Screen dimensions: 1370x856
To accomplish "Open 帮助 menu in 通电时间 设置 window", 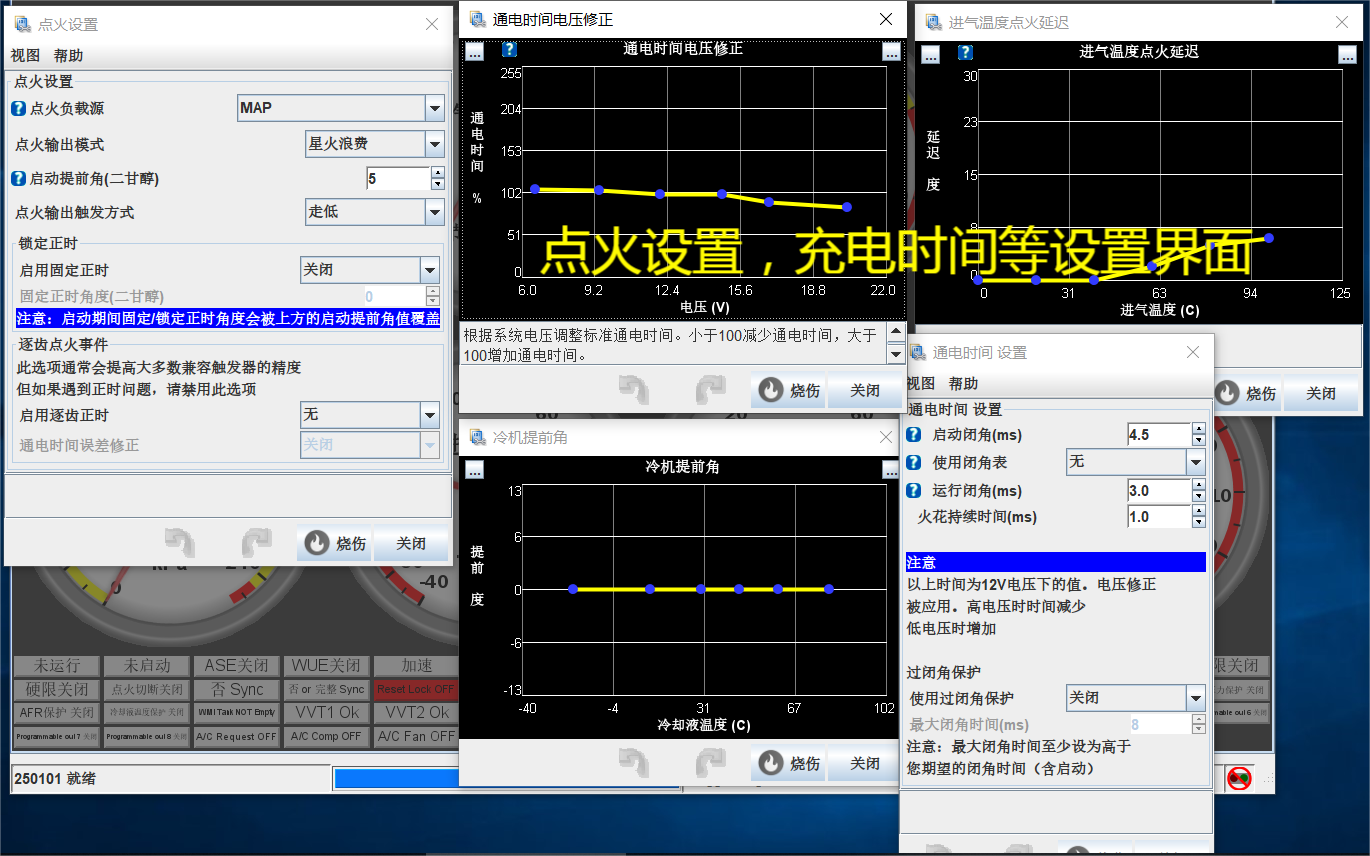I will click(x=964, y=384).
